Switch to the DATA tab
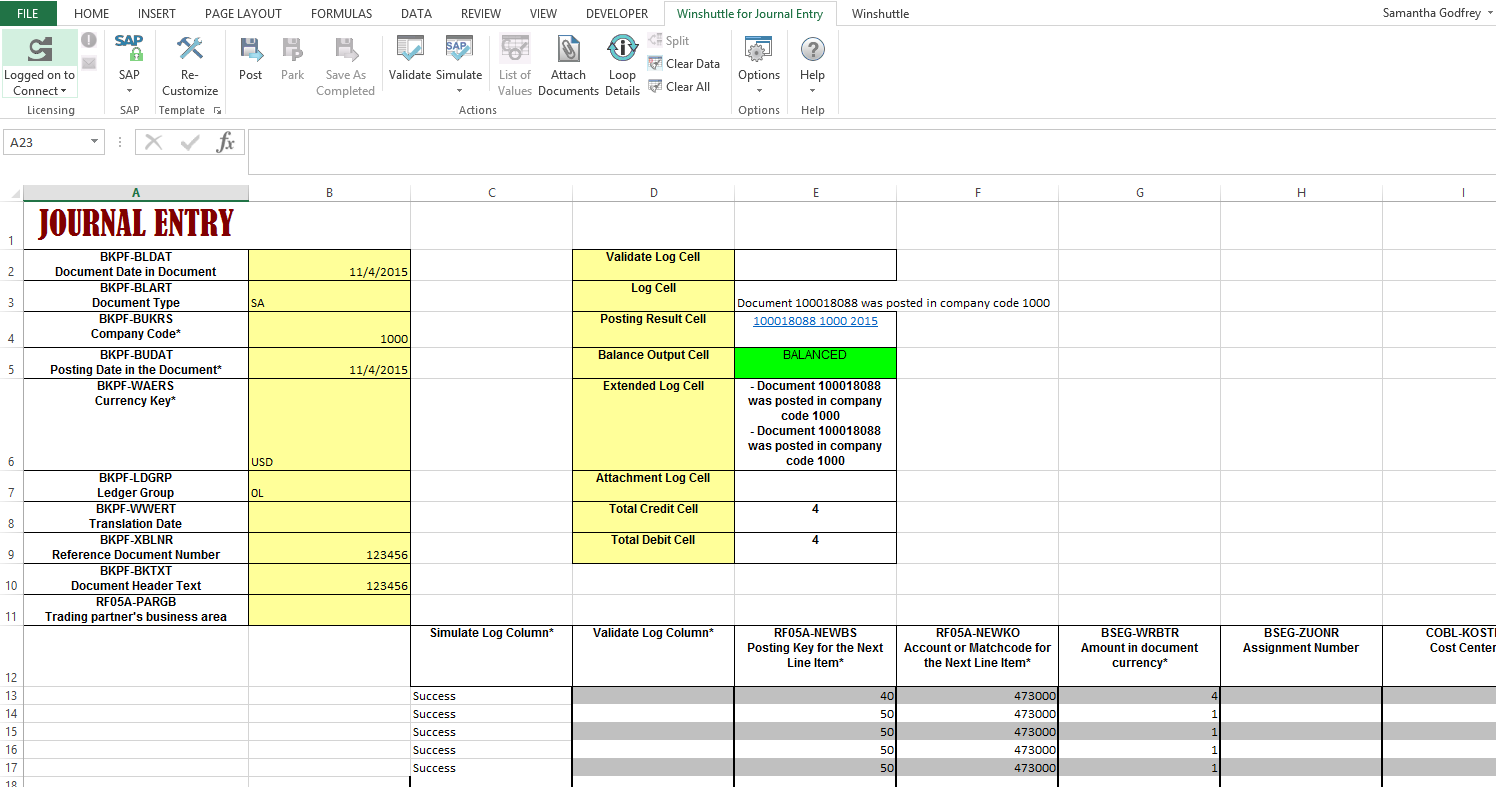Screen dimensions: 1496x787 click(x=416, y=14)
